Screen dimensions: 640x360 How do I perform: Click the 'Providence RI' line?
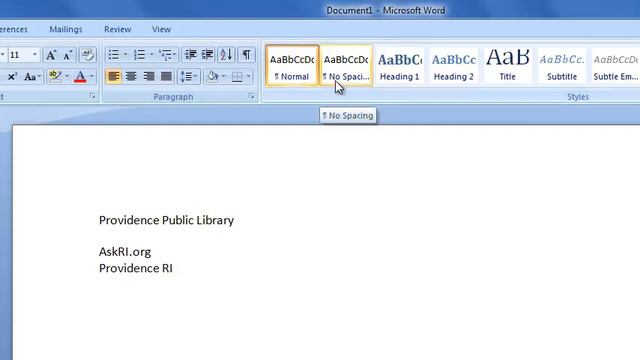pyautogui.click(x=136, y=268)
